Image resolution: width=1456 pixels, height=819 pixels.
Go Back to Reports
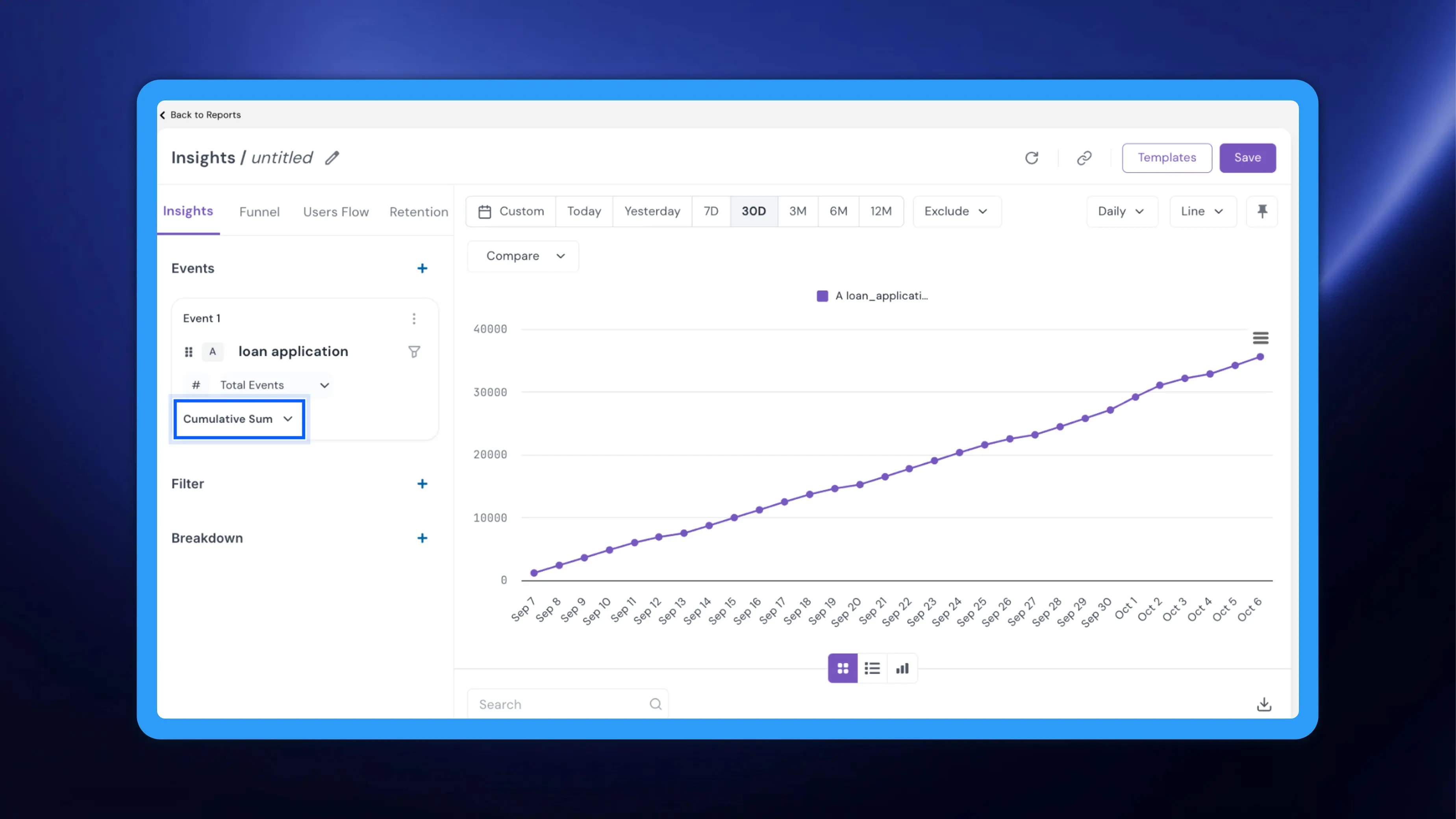[x=201, y=115]
